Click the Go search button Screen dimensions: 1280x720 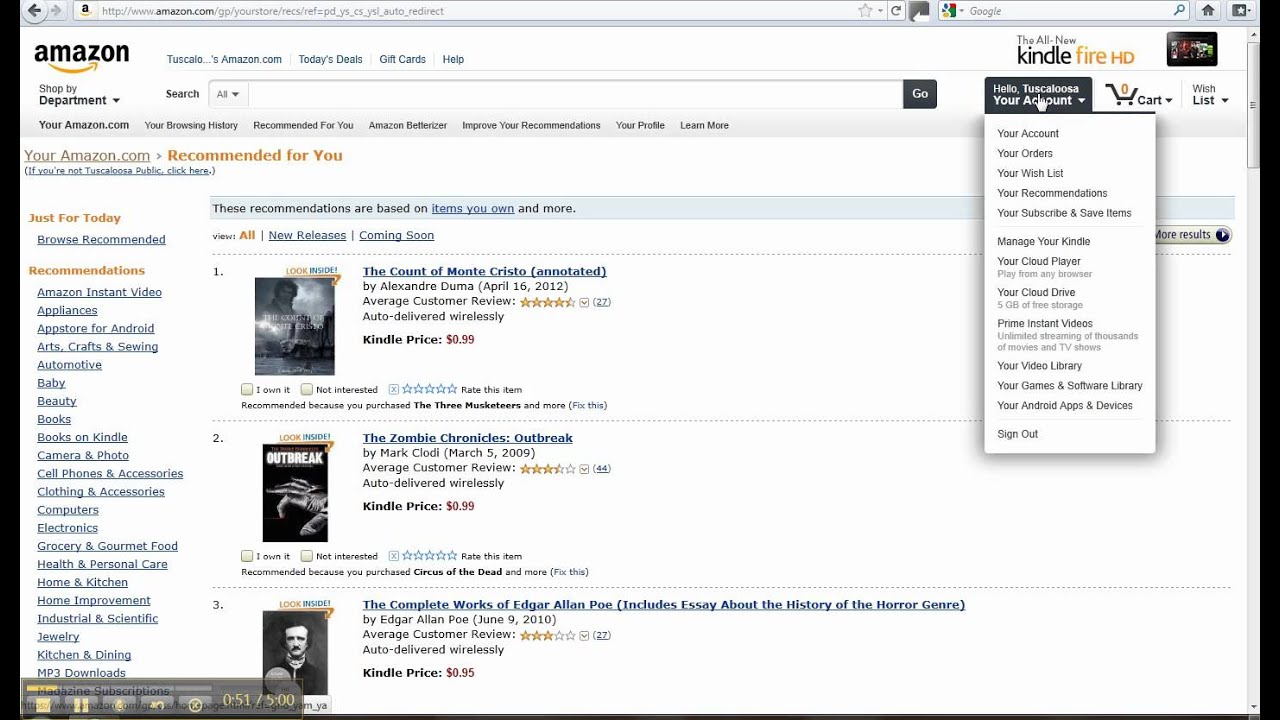[920, 94]
